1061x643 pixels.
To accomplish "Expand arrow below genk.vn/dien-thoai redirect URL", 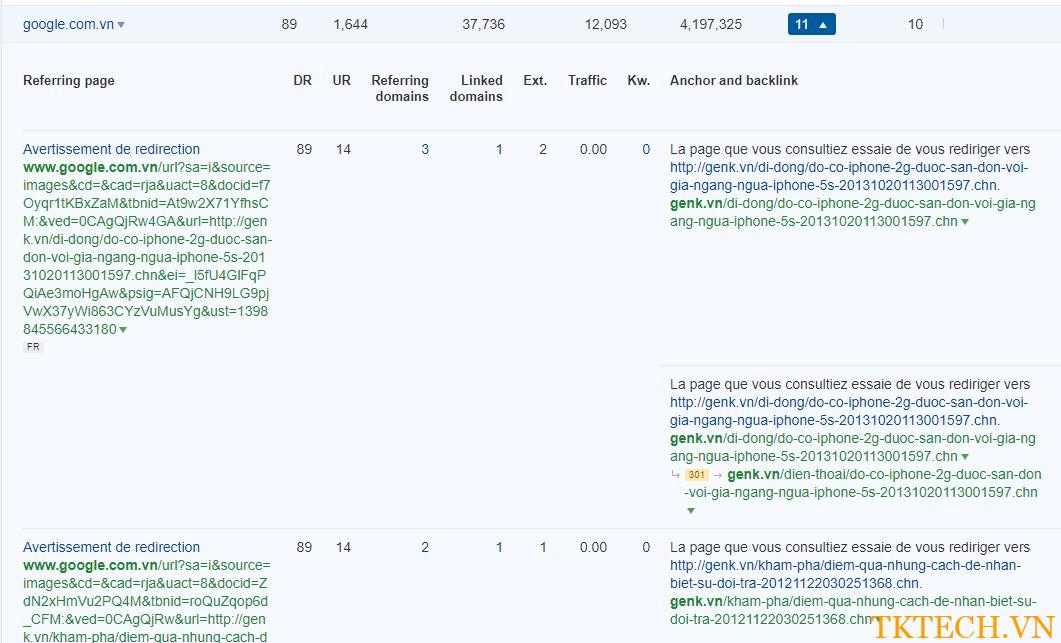I will (690, 511).
